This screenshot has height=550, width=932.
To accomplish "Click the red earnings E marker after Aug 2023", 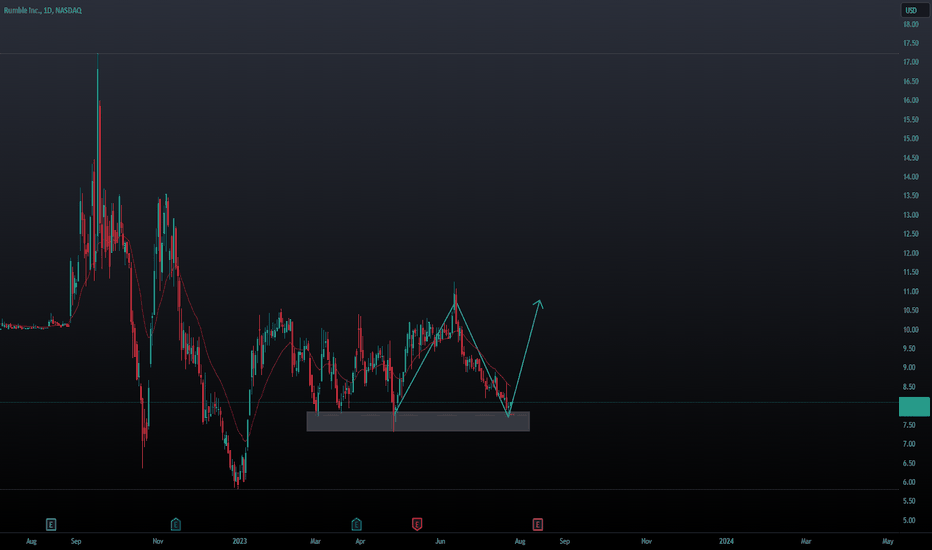I will click(537, 524).
